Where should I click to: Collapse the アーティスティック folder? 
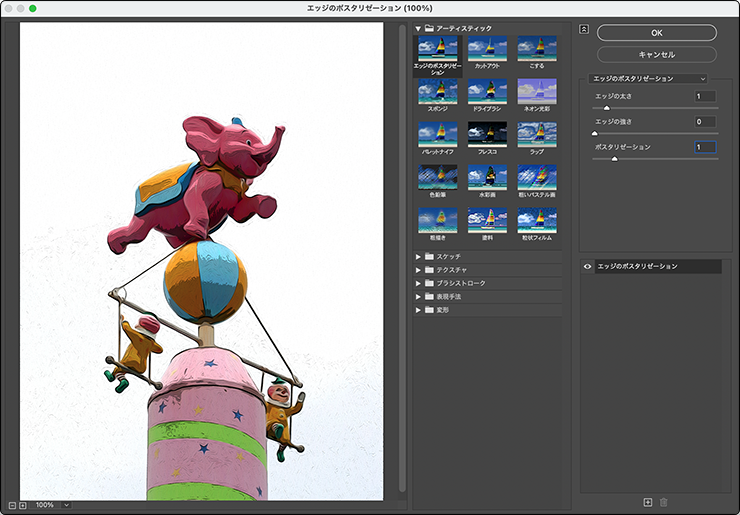coord(418,28)
